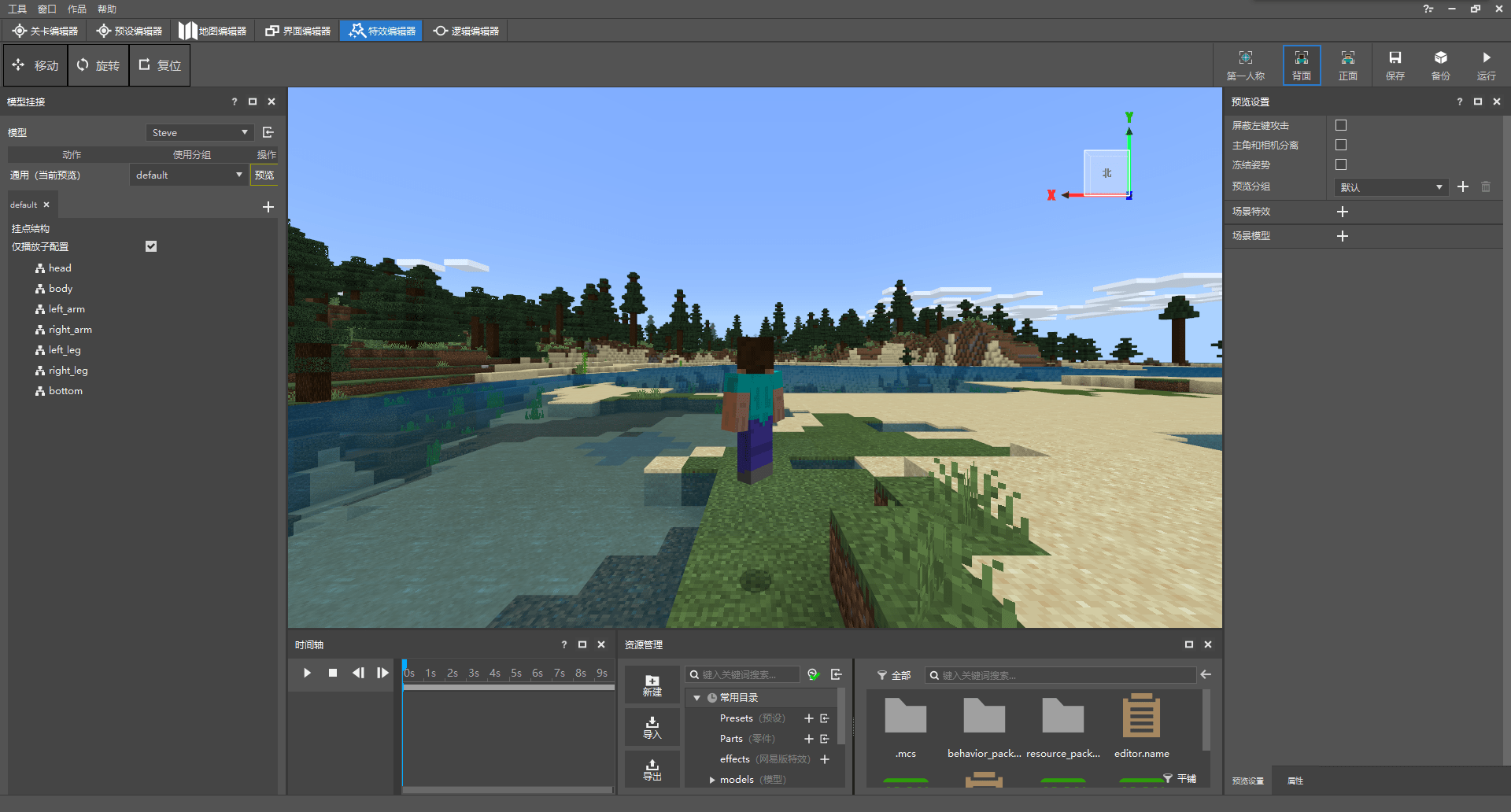Viewport: 1511px width, 812px height.
Task: Add a 场景特效 scene effect
Action: 1343,212
